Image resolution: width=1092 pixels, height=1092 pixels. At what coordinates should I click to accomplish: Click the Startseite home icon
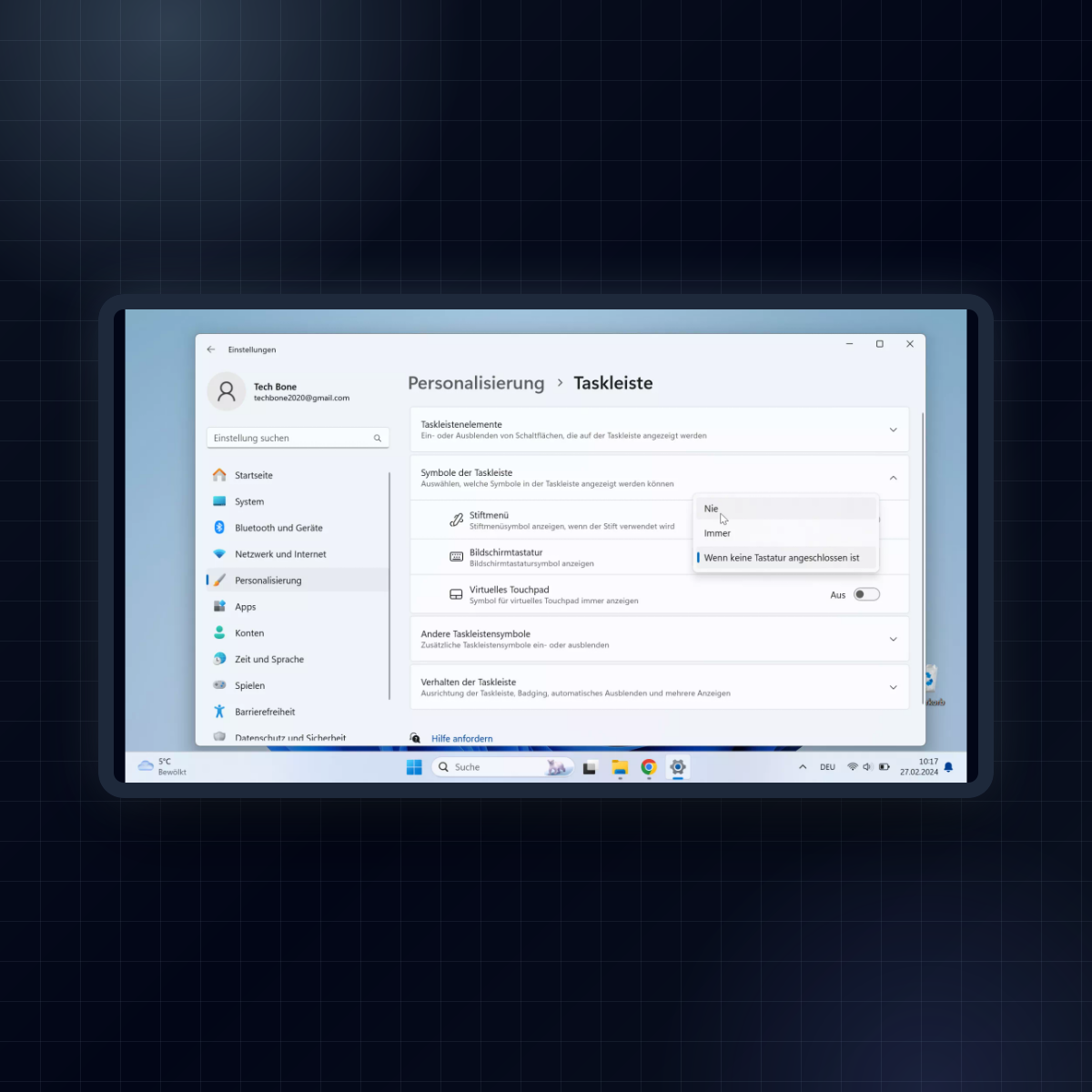click(x=219, y=475)
